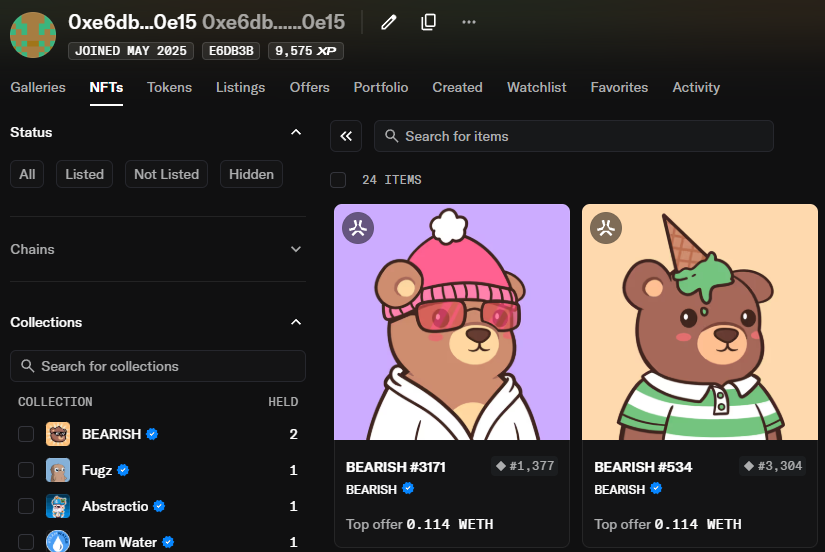Open the three-dot more options menu
This screenshot has width=825, height=552.
(x=468, y=22)
